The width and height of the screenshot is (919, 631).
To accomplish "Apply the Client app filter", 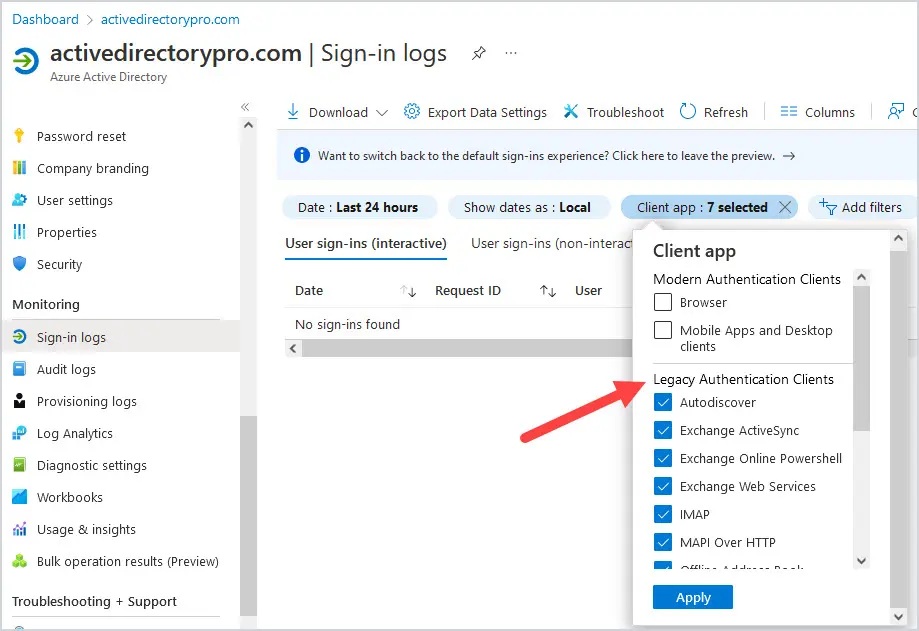I will [x=693, y=598].
